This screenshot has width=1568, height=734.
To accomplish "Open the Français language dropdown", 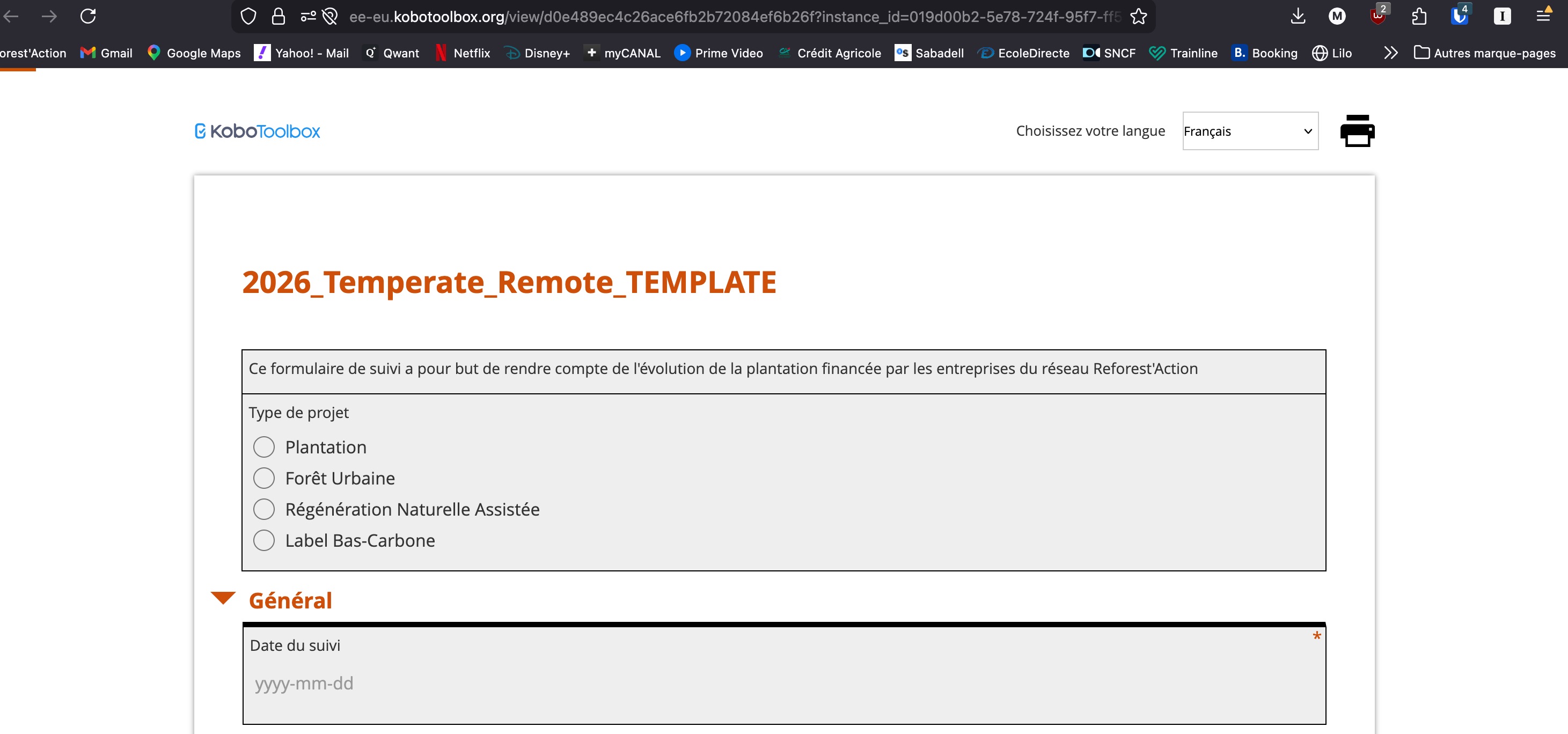I will pyautogui.click(x=1250, y=131).
